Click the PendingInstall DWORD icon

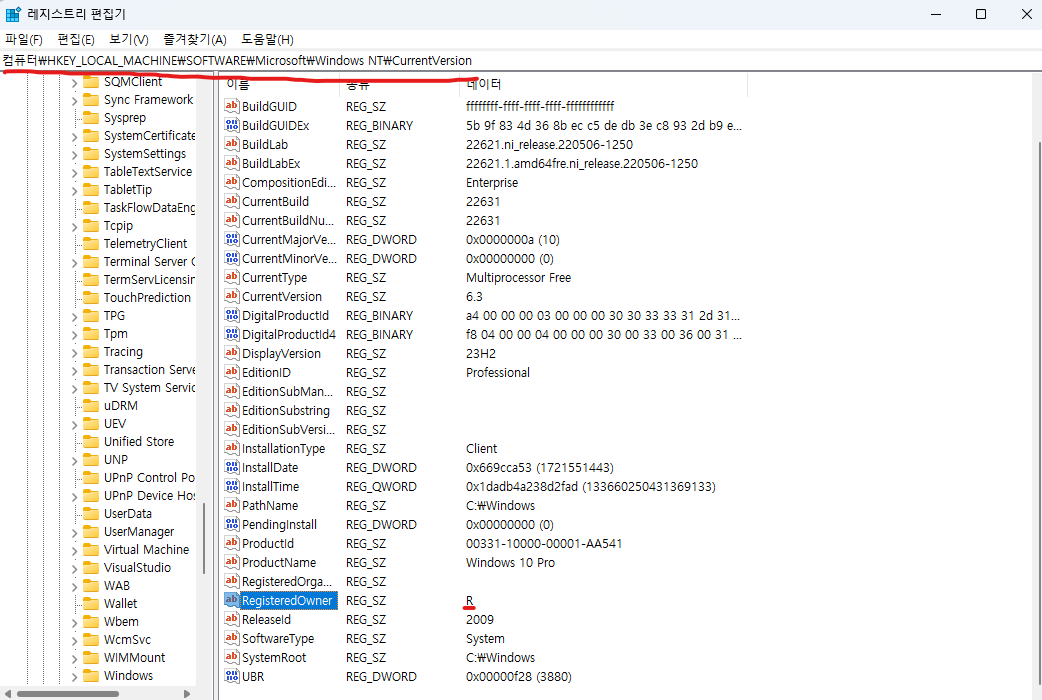pyautogui.click(x=231, y=524)
